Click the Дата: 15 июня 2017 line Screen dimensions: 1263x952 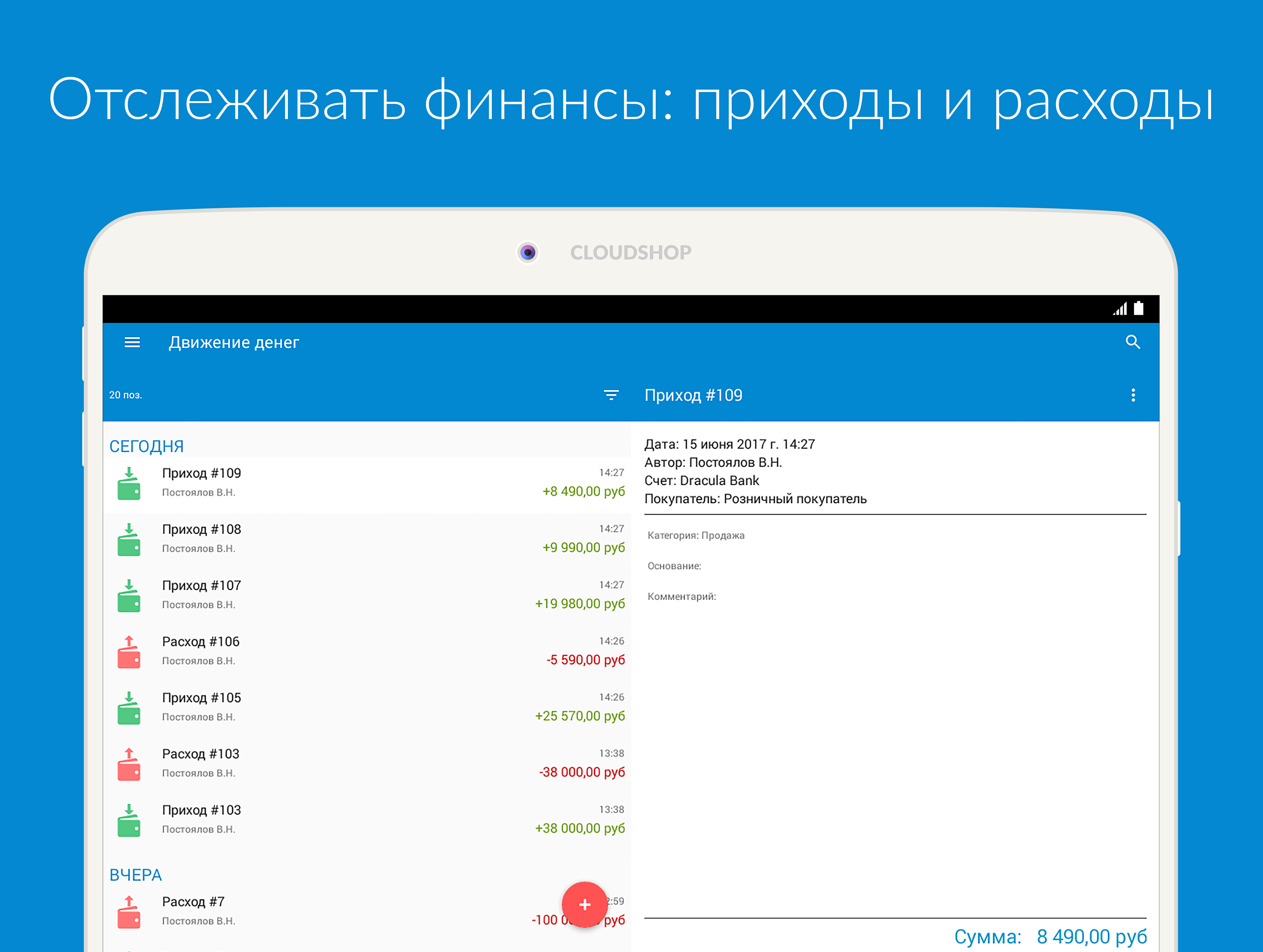729,444
